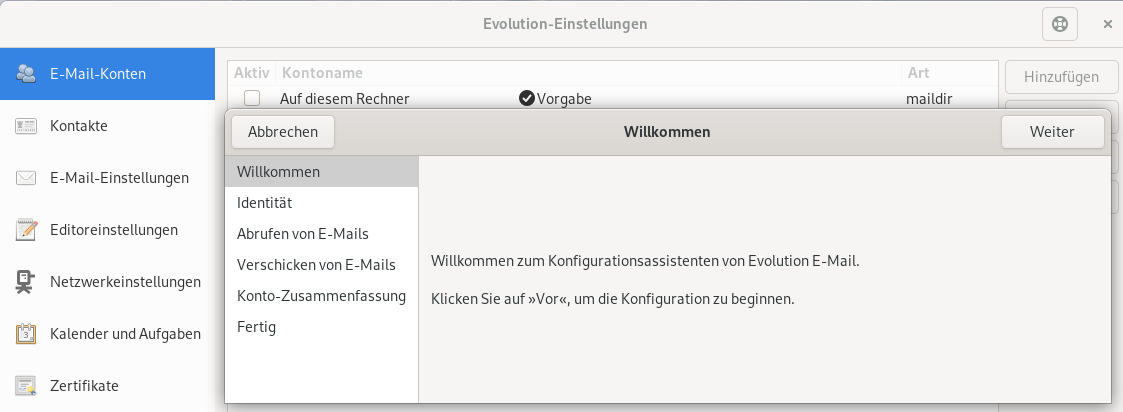Go to 'Verschicken von E-Mails' step

[x=316, y=265]
